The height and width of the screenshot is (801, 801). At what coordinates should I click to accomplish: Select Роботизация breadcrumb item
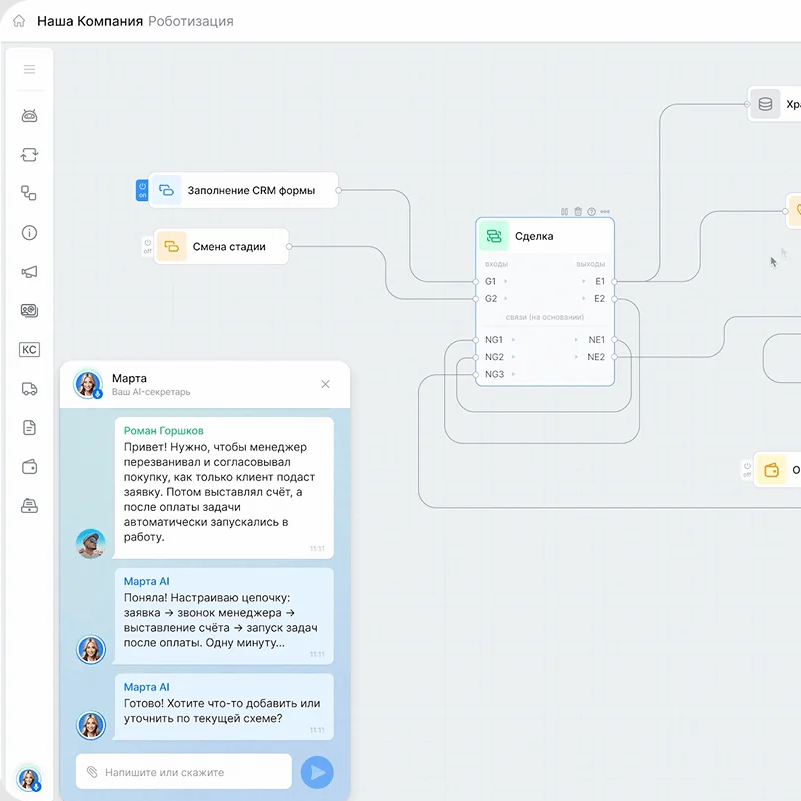tap(191, 21)
